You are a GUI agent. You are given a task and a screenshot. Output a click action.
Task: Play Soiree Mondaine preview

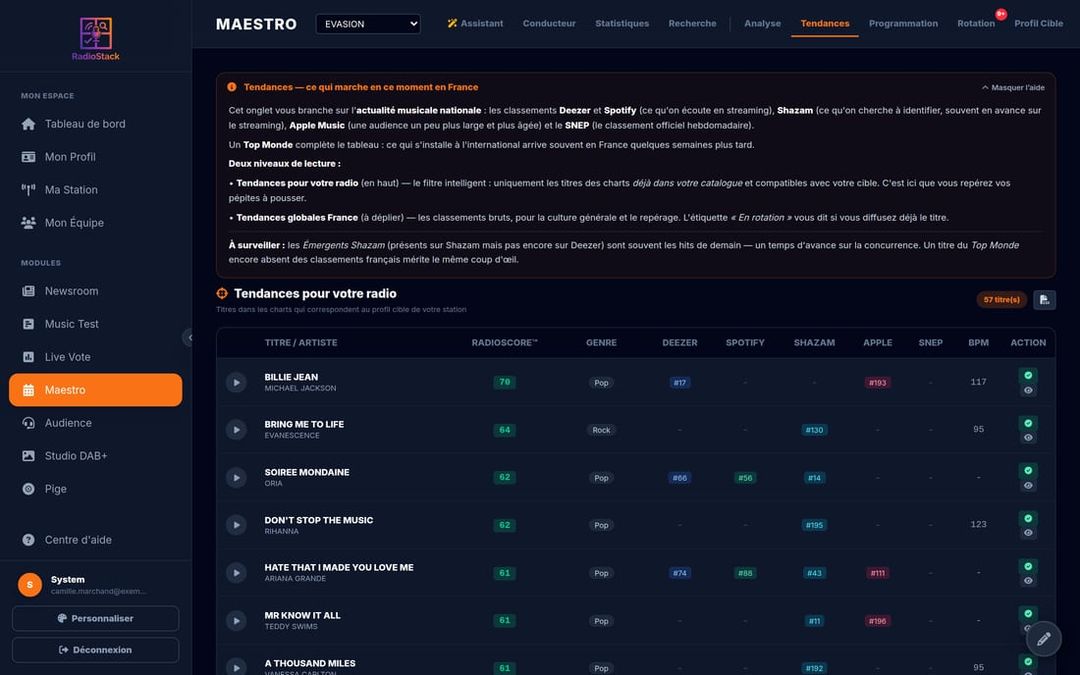click(236, 477)
